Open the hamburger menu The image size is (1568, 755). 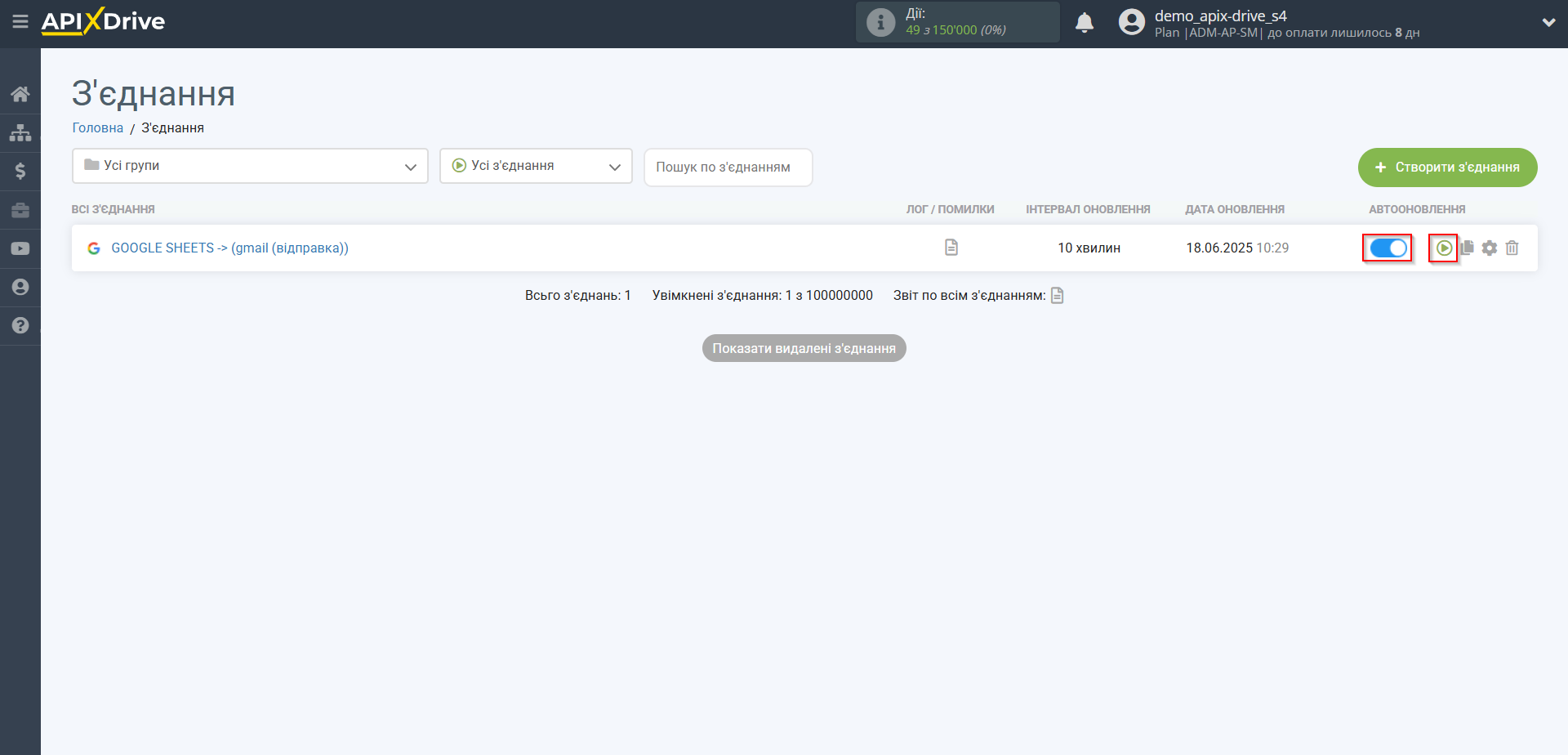tap(20, 22)
